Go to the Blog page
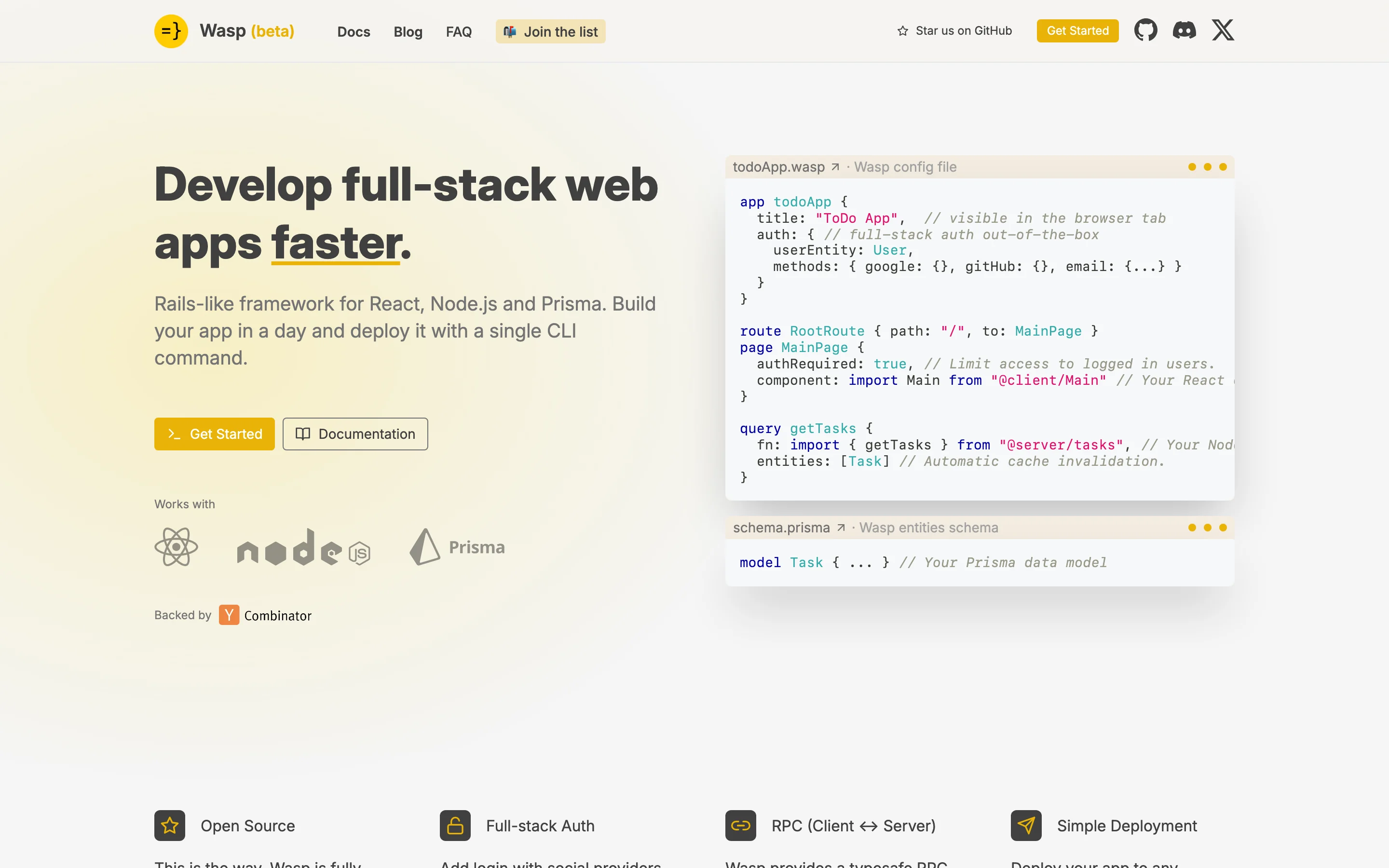 (x=408, y=31)
